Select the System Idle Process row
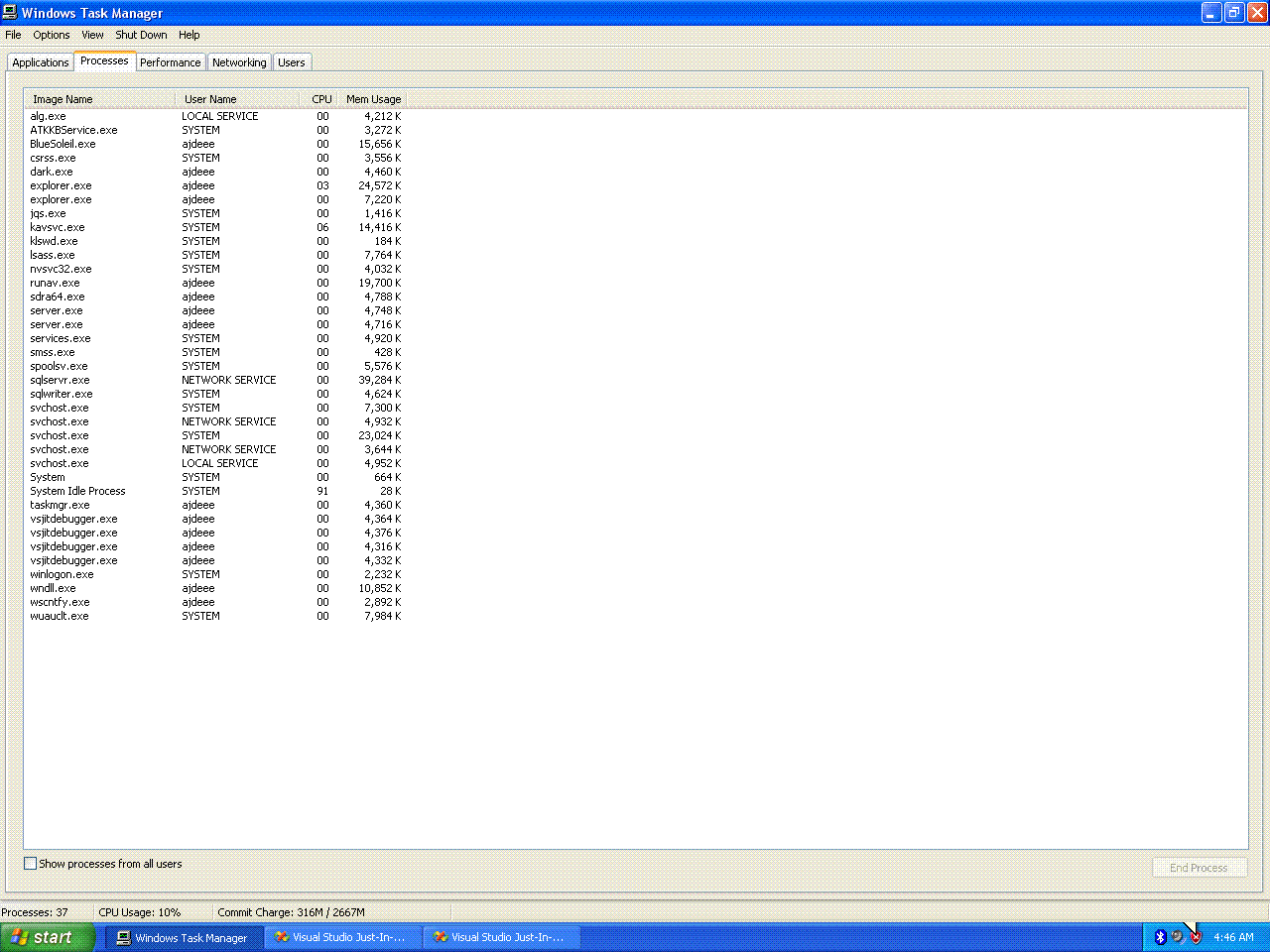Image resolution: width=1270 pixels, height=952 pixels. pos(215,491)
